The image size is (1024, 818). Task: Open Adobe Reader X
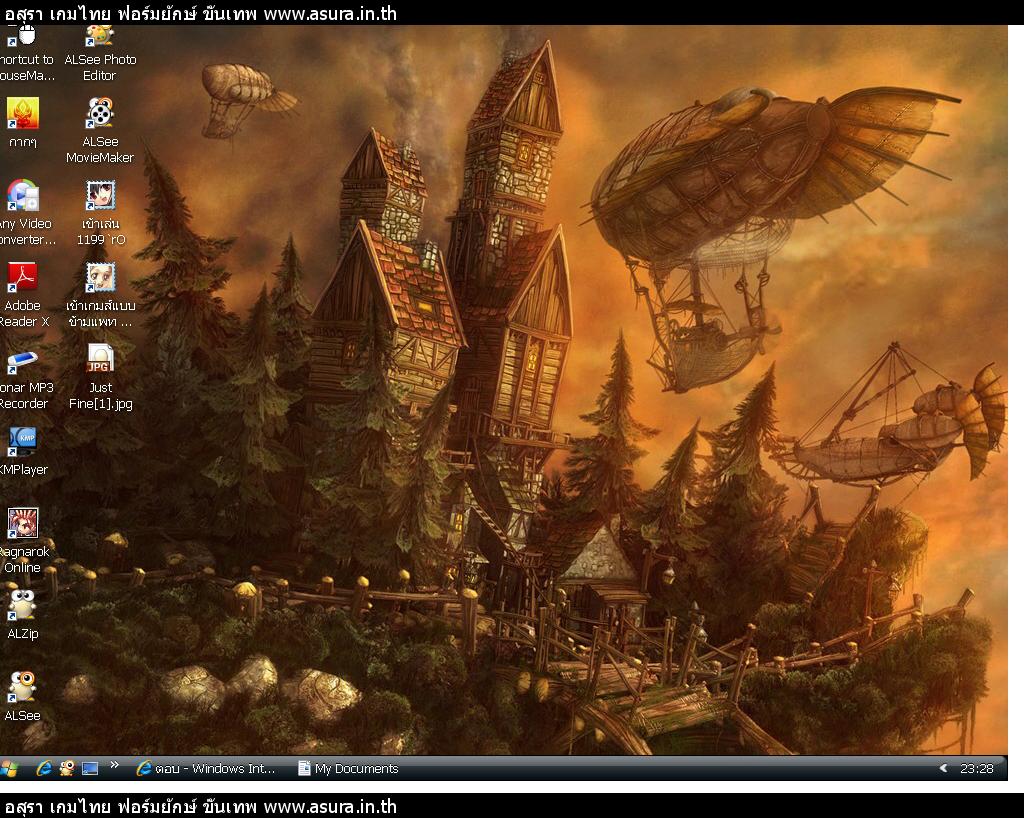(24, 294)
